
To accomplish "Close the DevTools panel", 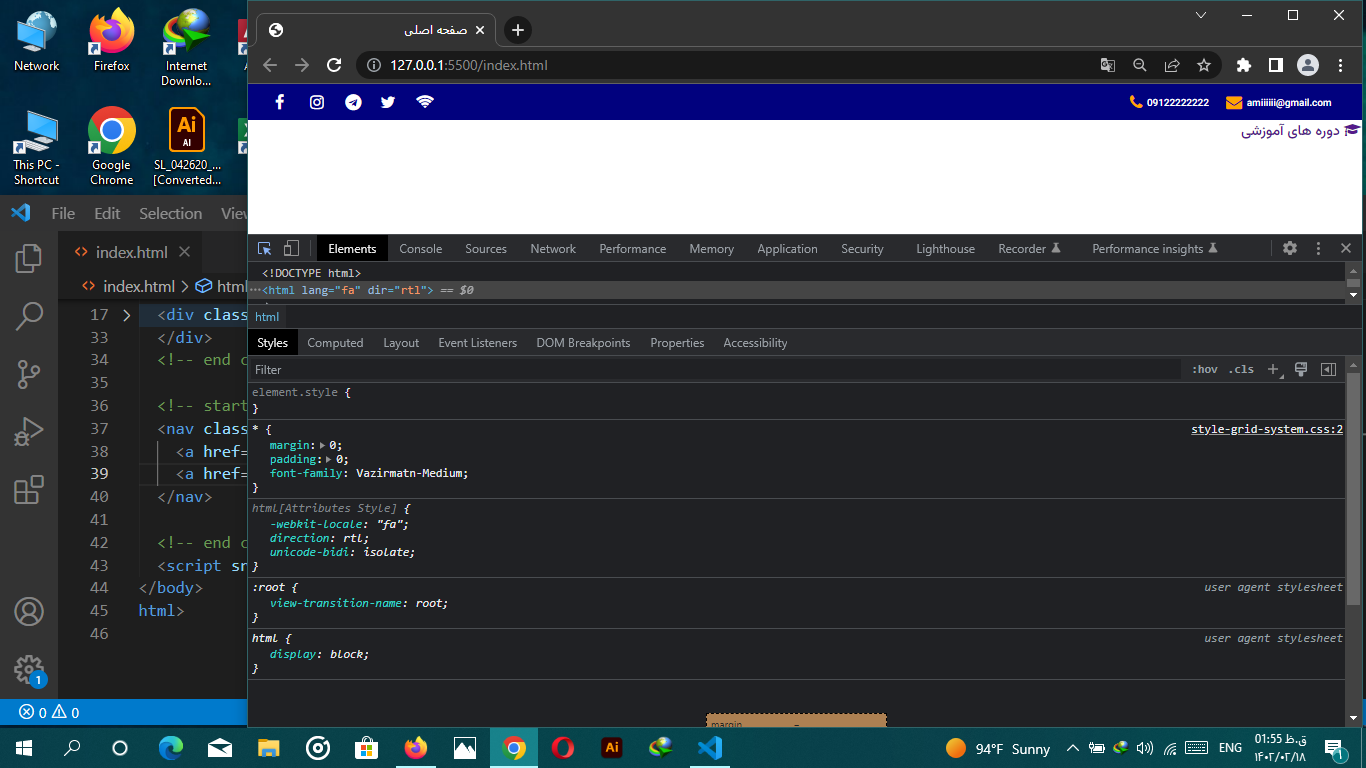I will click(1346, 248).
